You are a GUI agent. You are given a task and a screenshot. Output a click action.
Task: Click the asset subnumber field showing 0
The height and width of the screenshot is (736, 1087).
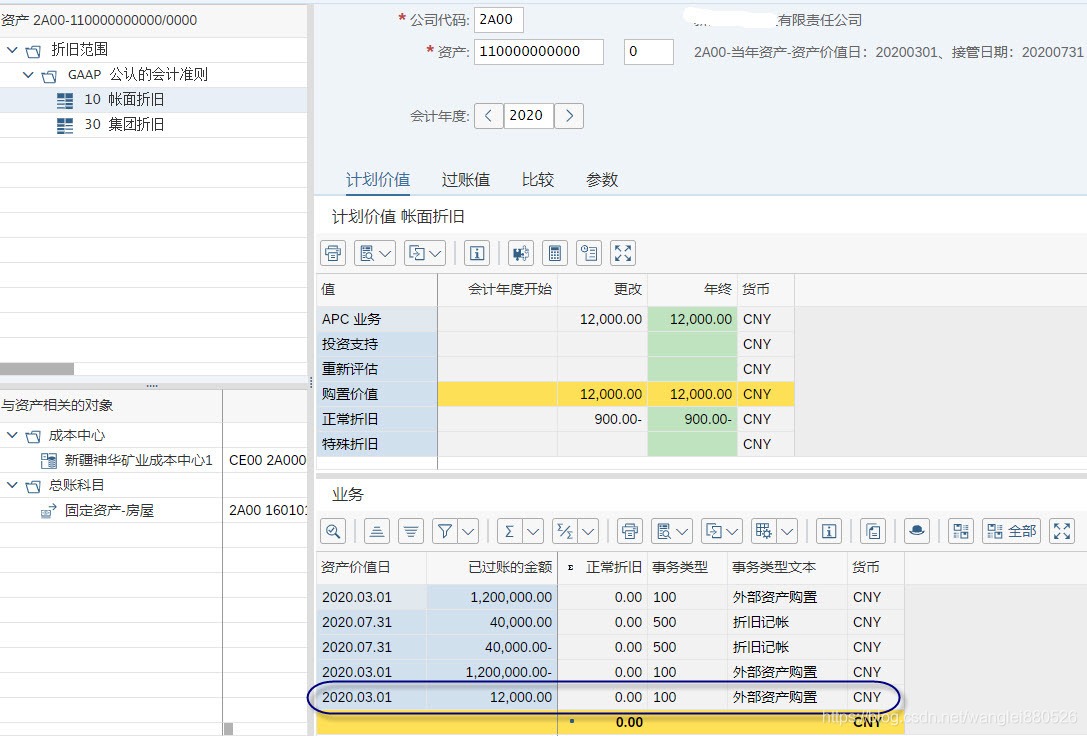[x=648, y=52]
